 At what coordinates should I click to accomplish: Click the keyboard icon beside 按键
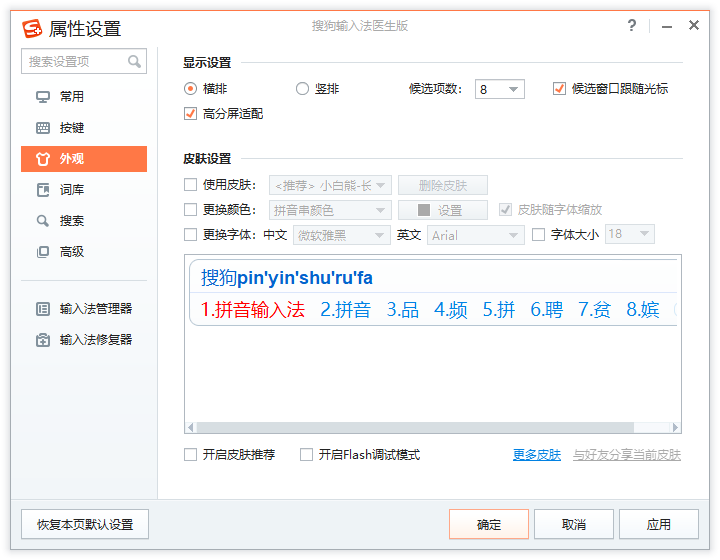point(43,128)
